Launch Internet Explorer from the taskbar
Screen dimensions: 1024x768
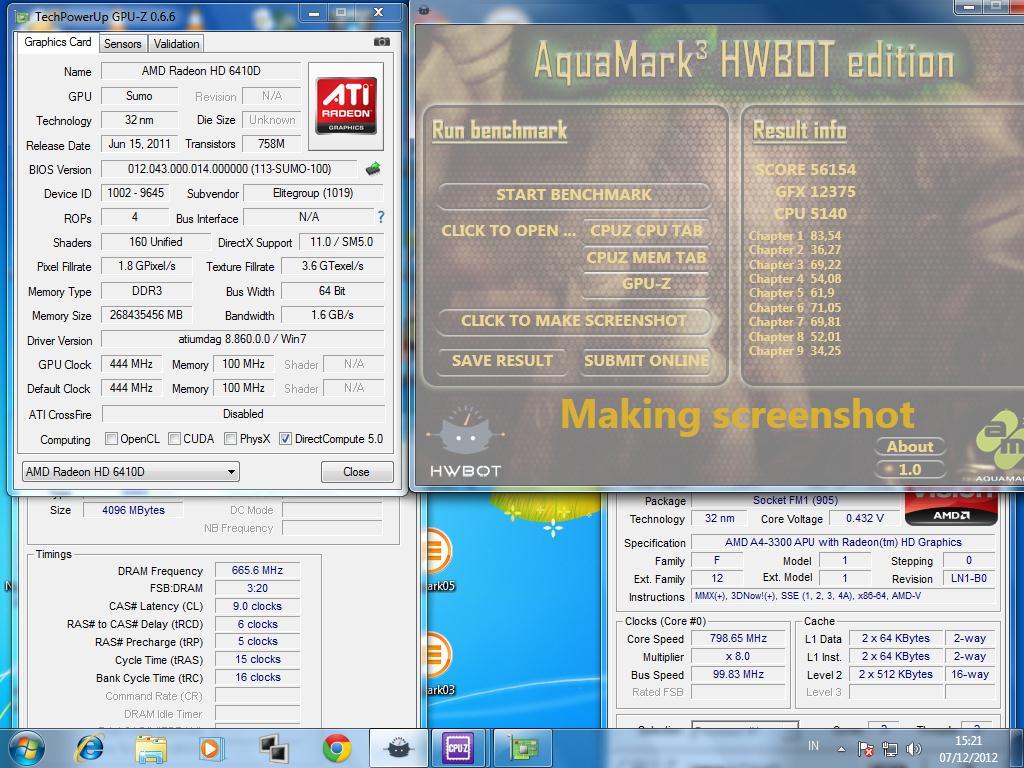click(x=91, y=748)
